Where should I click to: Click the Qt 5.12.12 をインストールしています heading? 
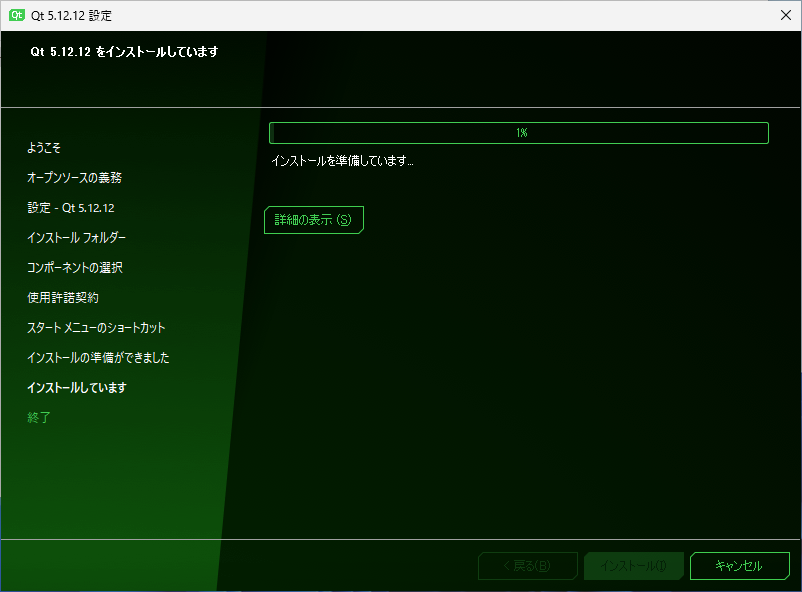coord(124,52)
